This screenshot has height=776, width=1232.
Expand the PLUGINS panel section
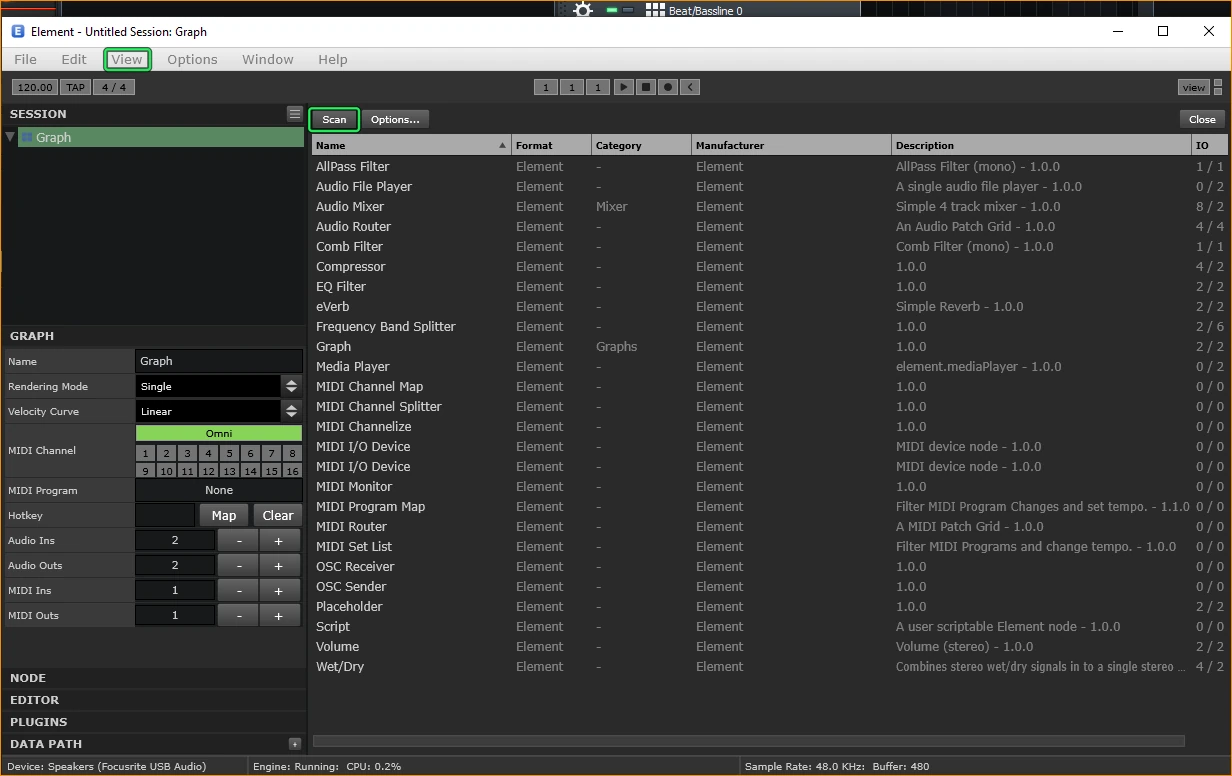[x=153, y=722]
